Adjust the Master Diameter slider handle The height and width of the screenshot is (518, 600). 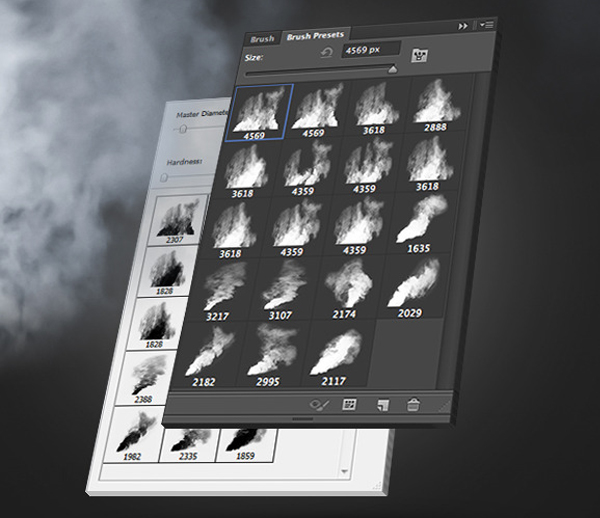pyautogui.click(x=183, y=129)
